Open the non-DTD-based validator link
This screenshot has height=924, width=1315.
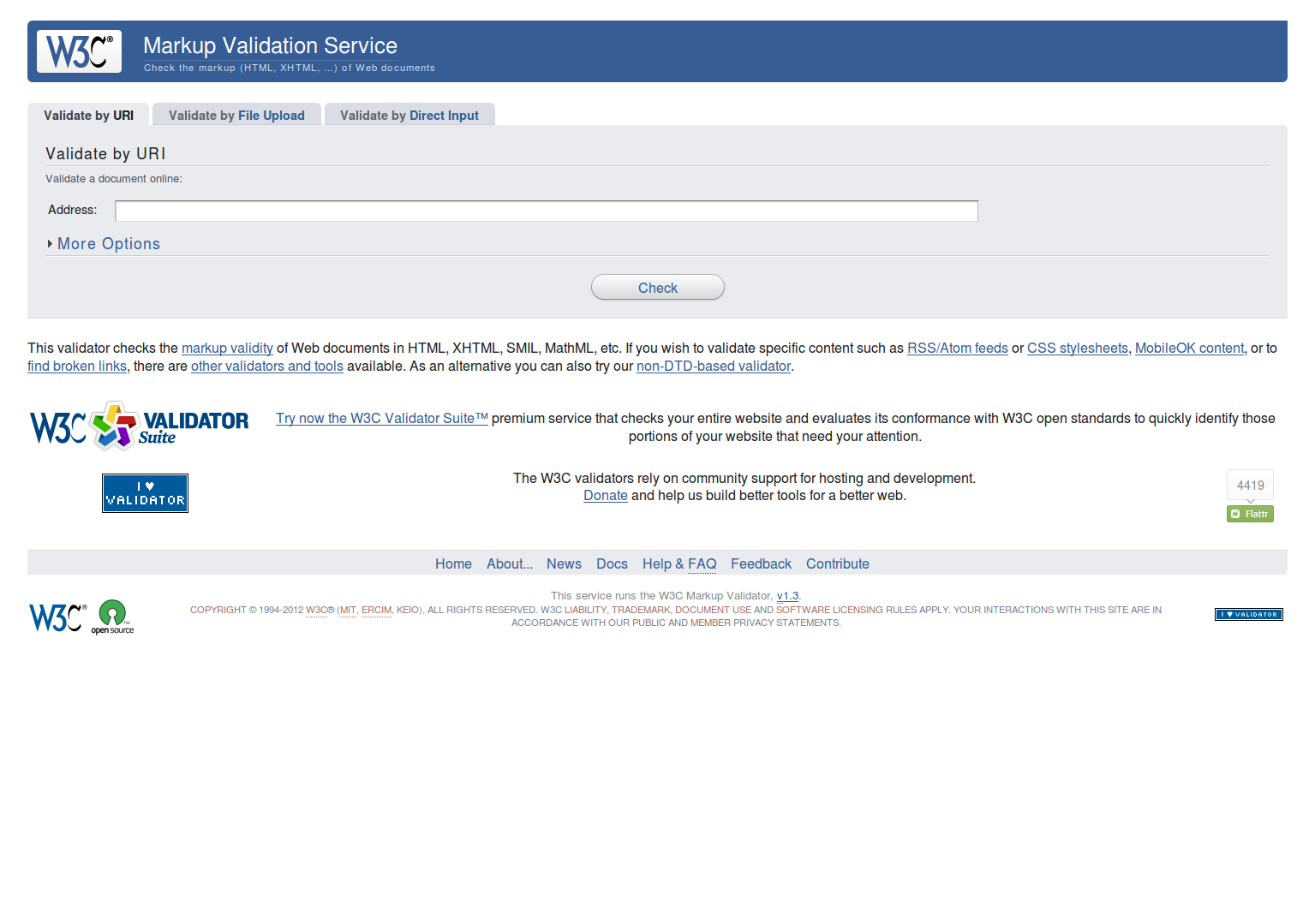click(x=714, y=366)
